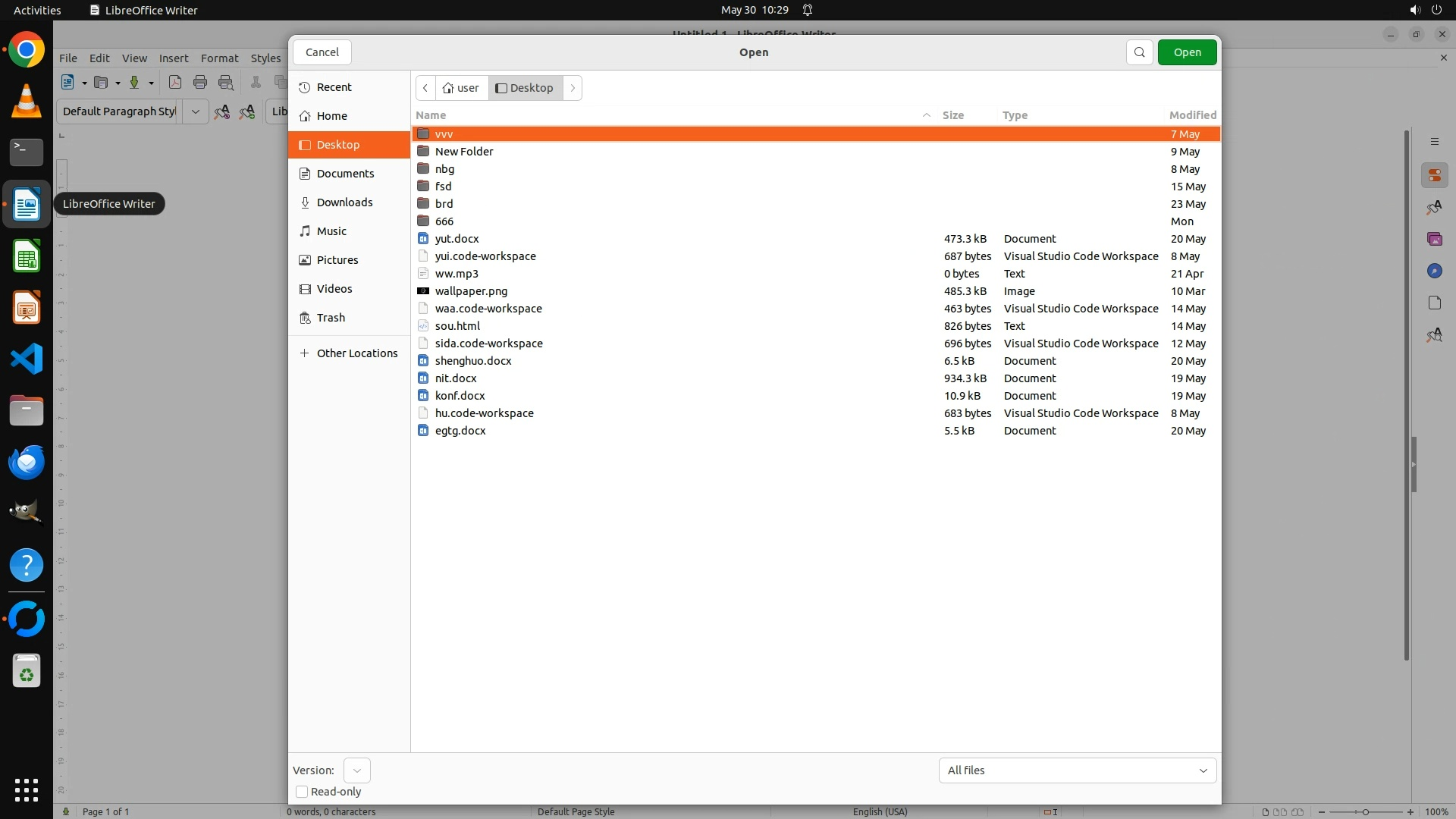Click the Downloads sidebar location

(x=344, y=202)
